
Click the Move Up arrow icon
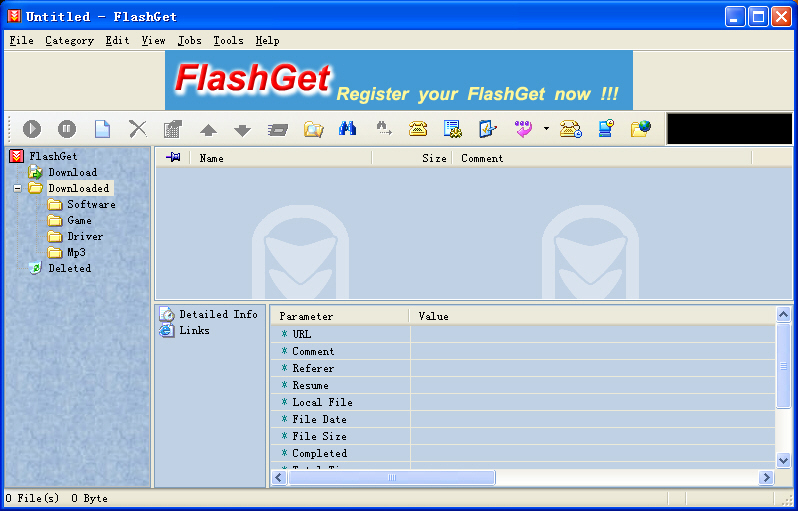[208, 130]
